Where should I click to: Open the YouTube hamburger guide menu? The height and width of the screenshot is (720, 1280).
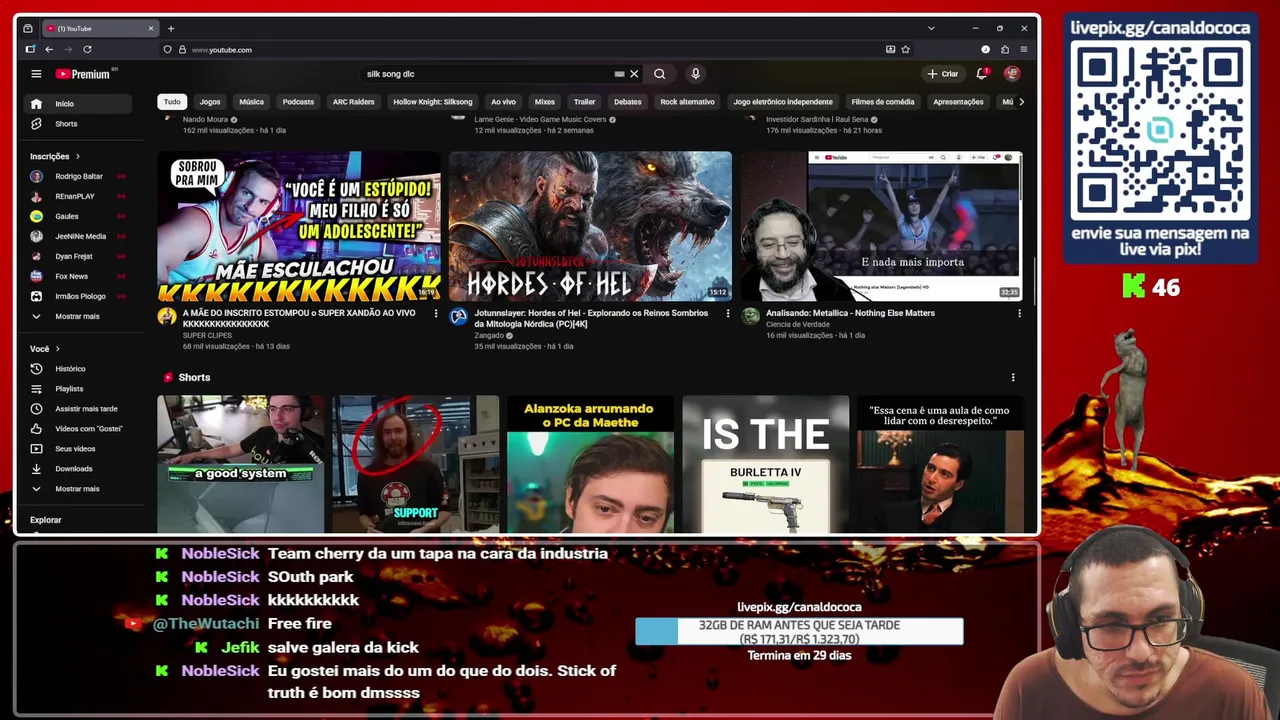(36, 74)
